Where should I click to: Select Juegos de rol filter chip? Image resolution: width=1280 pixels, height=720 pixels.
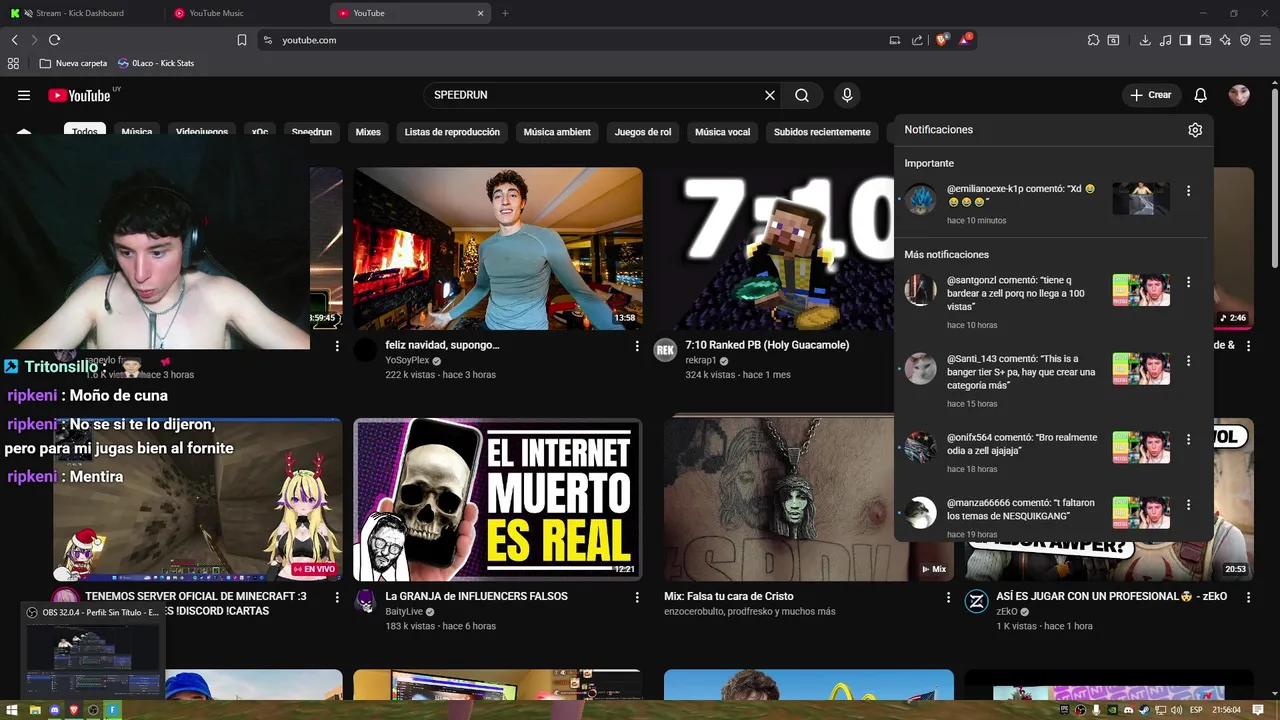click(643, 132)
